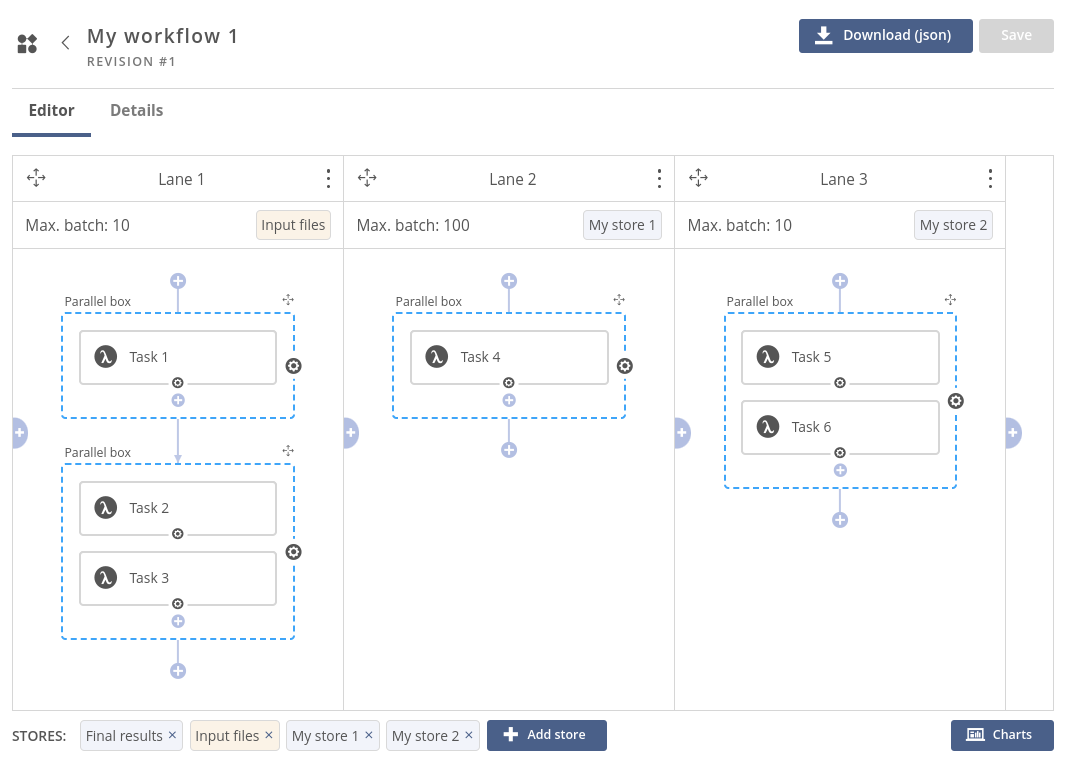Open Task 5 settings gear
This screenshot has width=1070, height=777.
[840, 383]
